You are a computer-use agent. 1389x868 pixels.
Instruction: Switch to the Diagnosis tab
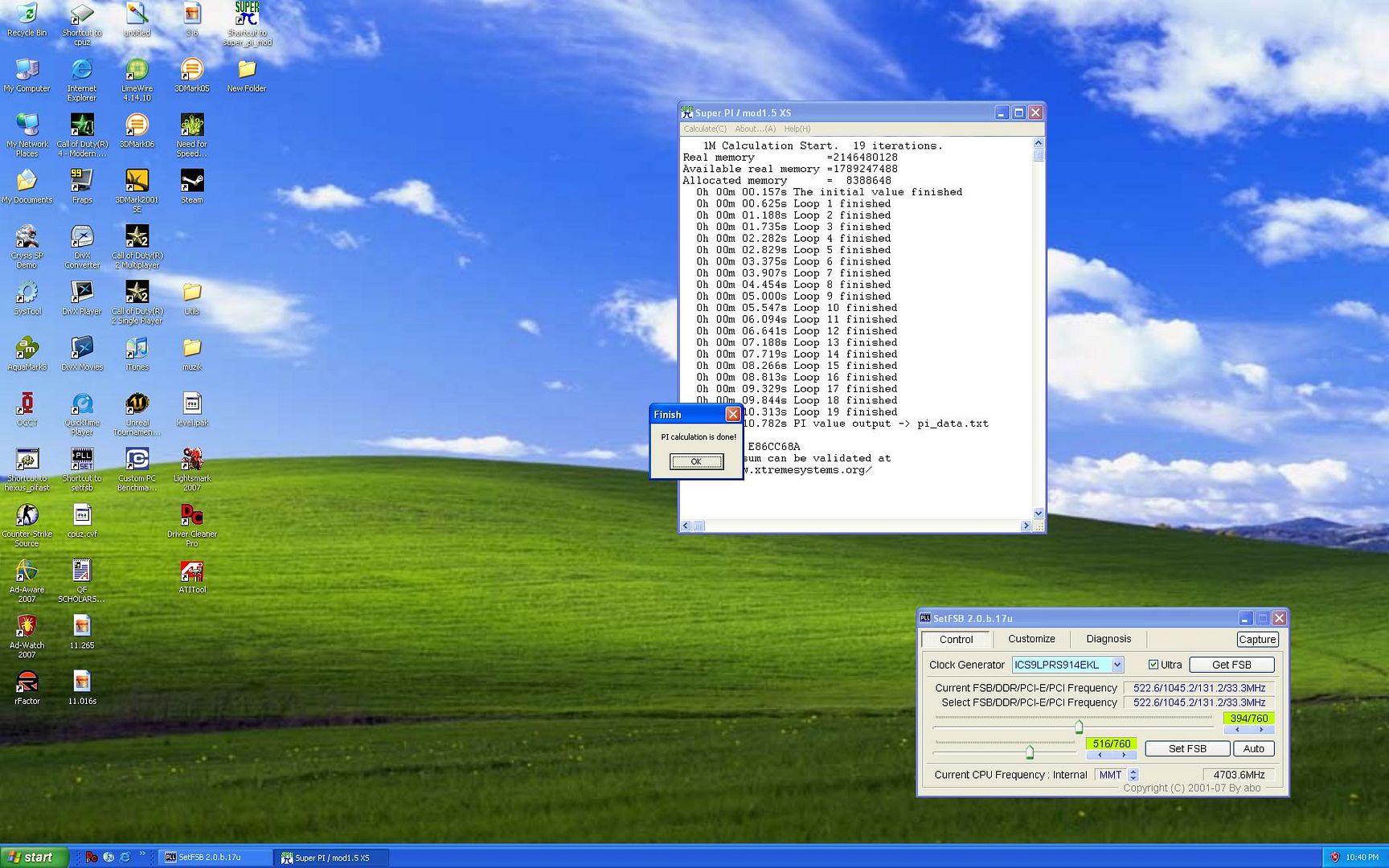coord(1108,639)
